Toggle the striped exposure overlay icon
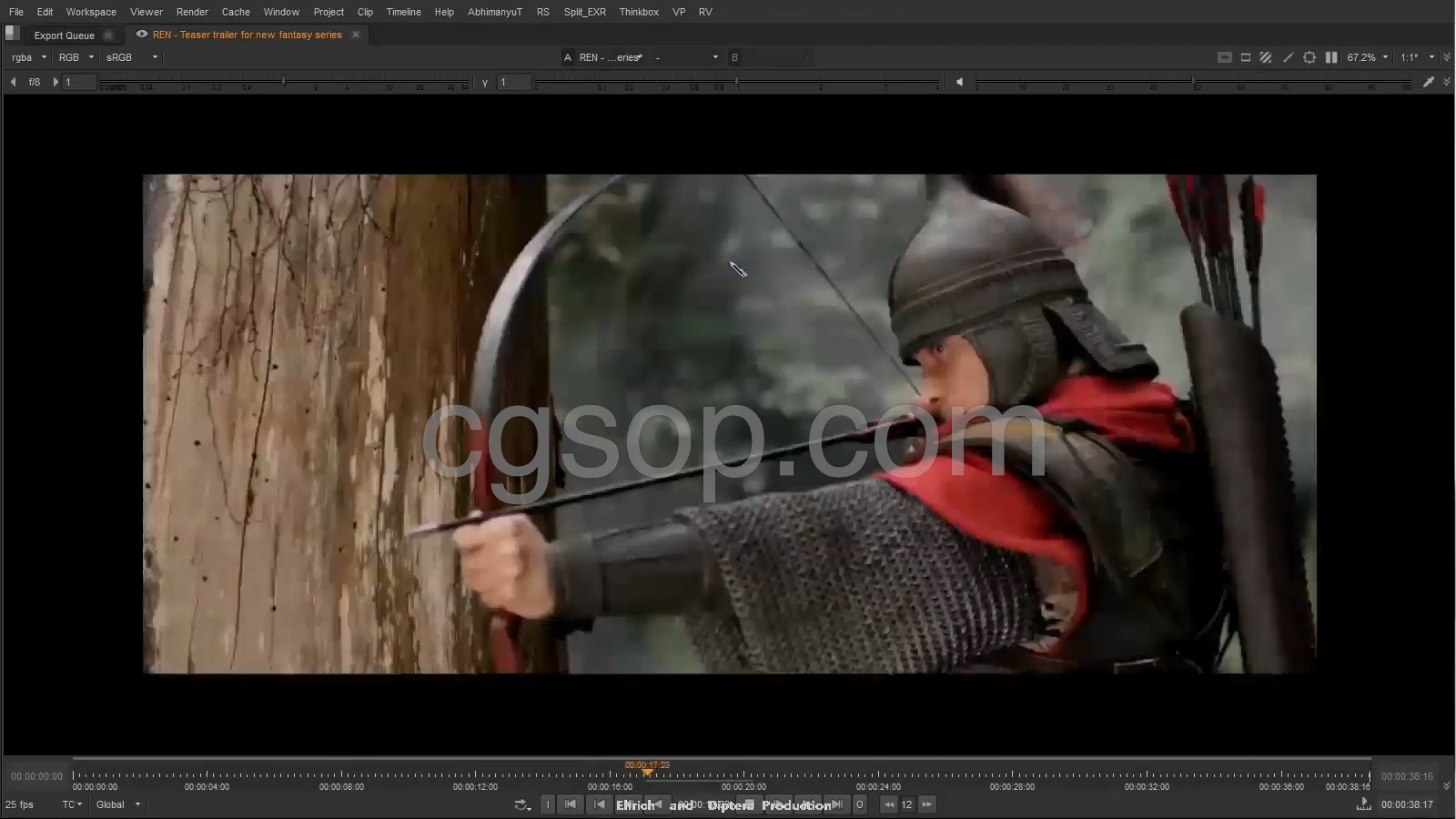 point(1266,57)
